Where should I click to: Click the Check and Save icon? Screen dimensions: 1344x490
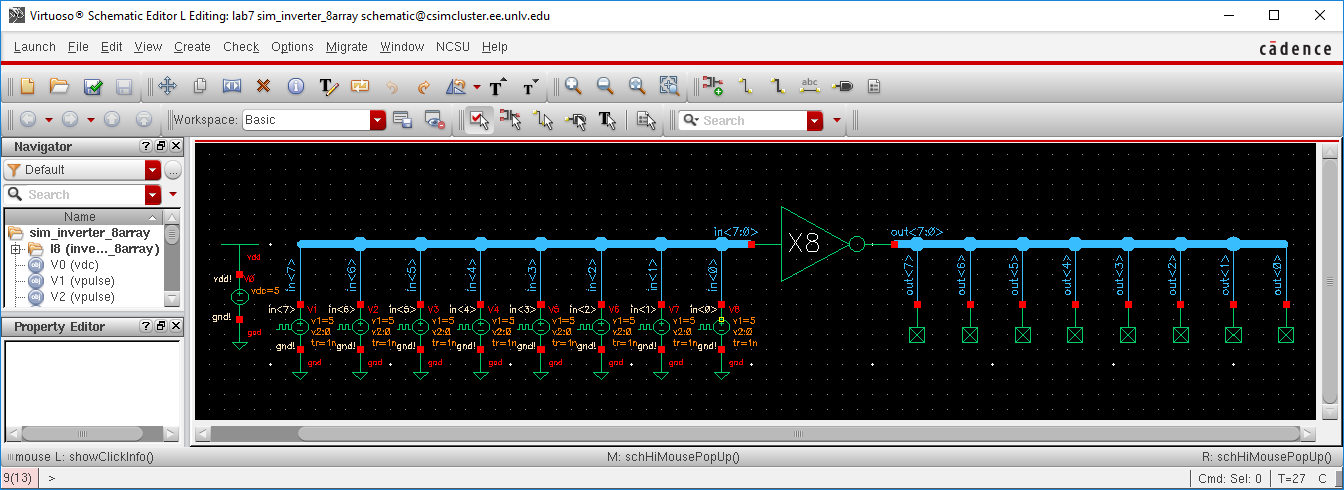pyautogui.click(x=92, y=87)
